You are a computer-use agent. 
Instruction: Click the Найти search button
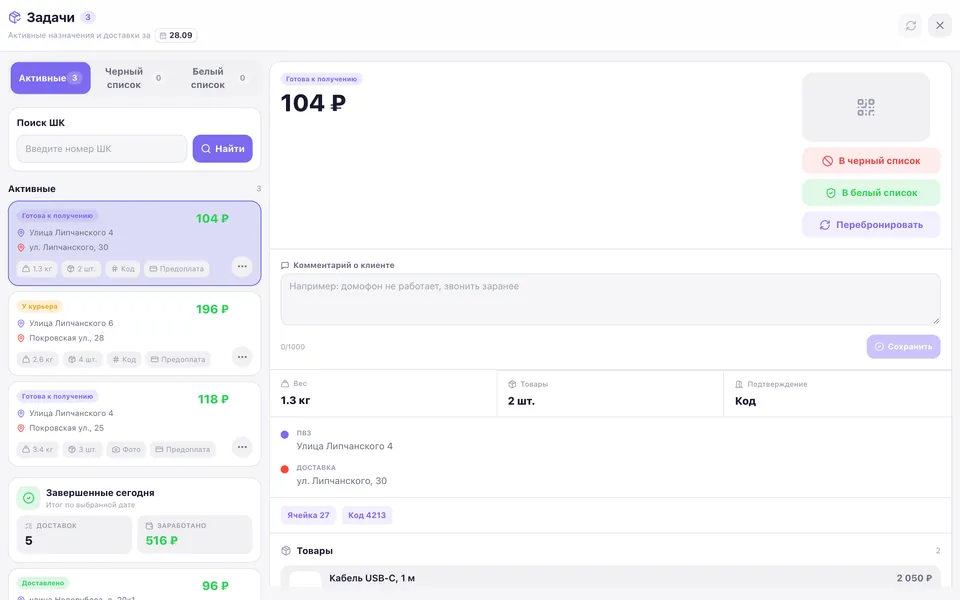[222, 149]
